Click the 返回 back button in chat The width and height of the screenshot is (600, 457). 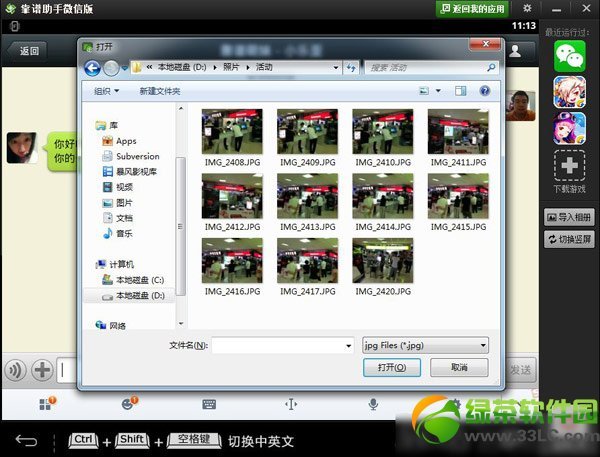tap(28, 51)
